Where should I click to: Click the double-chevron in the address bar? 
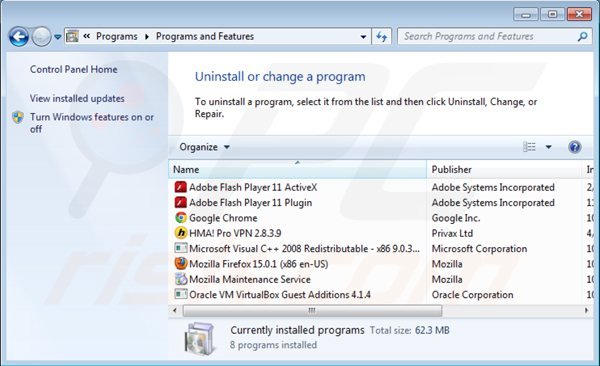pyautogui.click(x=87, y=36)
